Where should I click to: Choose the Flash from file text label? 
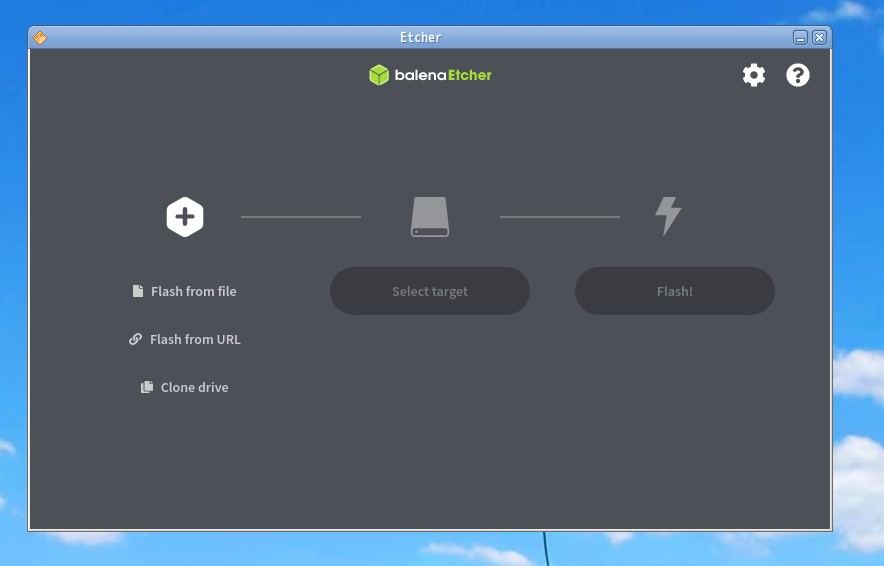194,291
